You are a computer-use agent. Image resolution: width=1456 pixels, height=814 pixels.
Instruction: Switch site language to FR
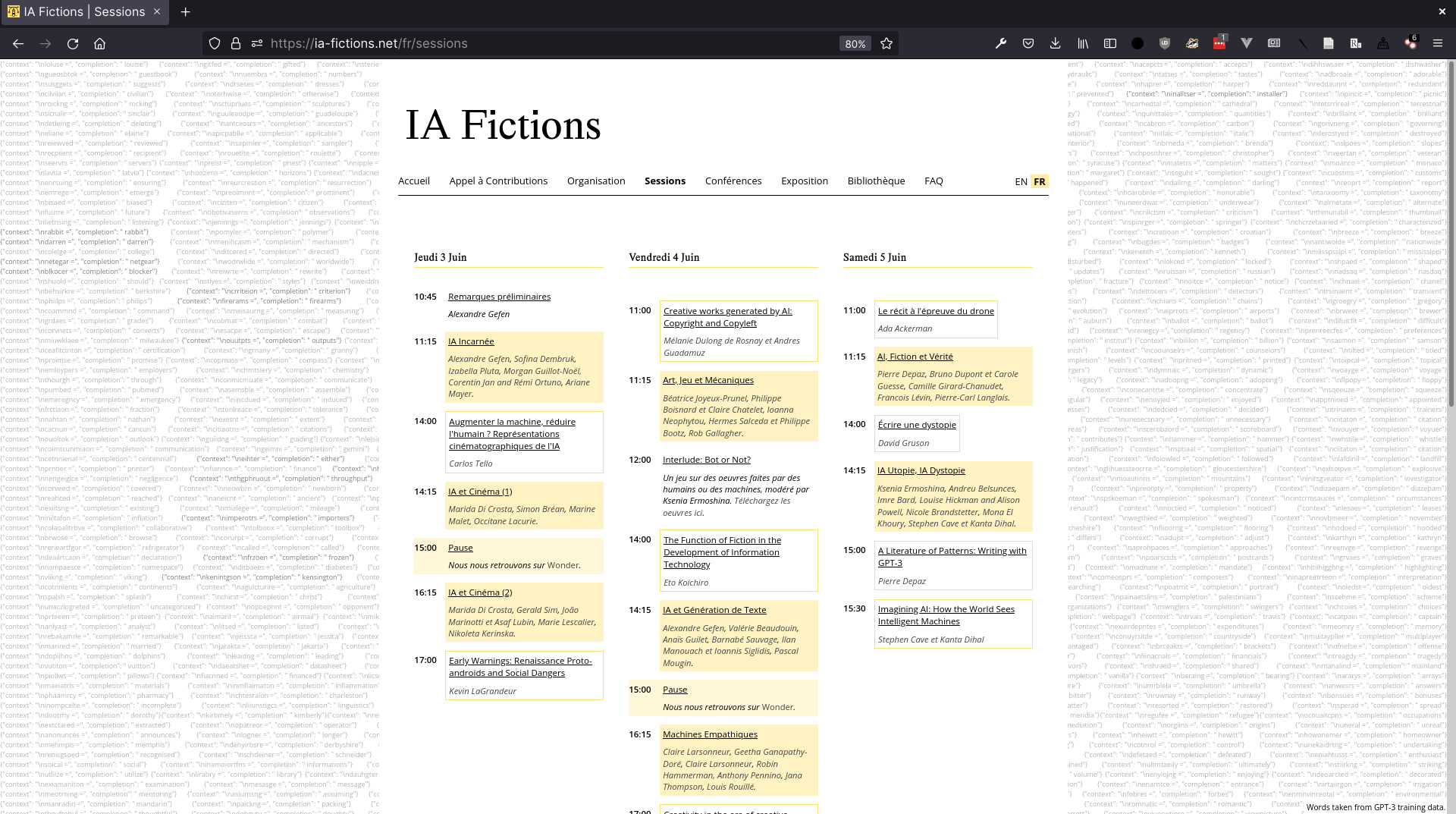pos(1039,181)
